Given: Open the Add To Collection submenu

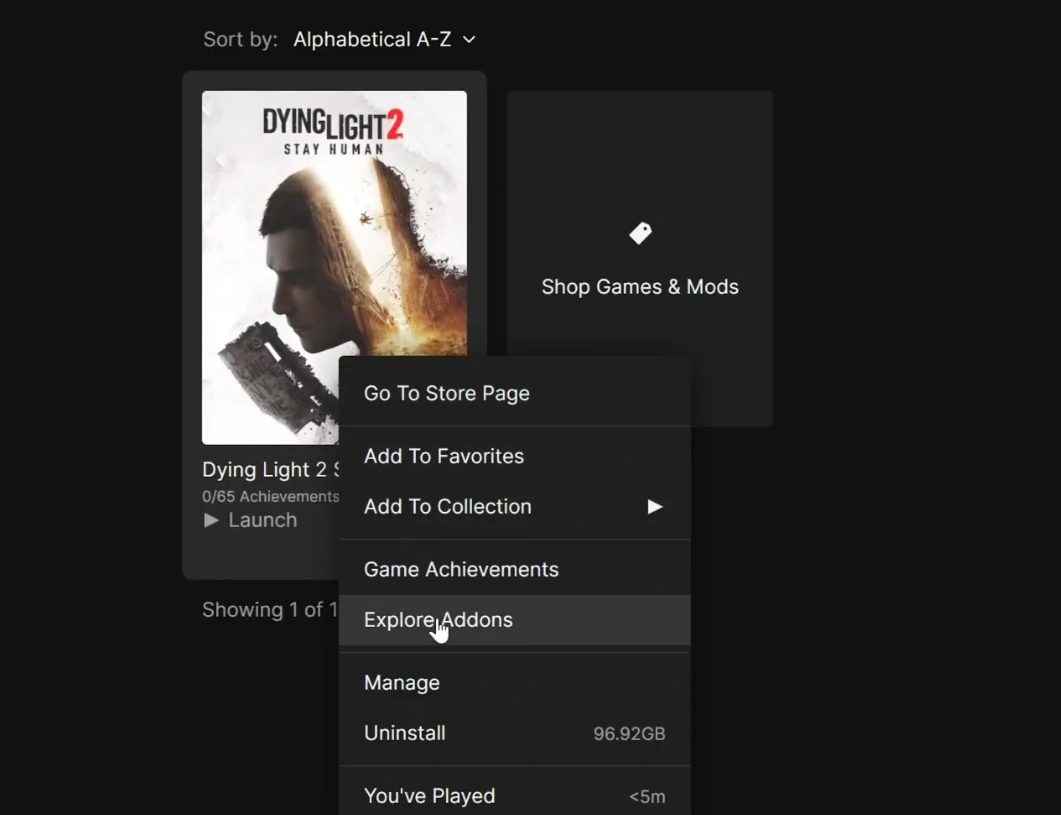Looking at the screenshot, I should 514,506.
